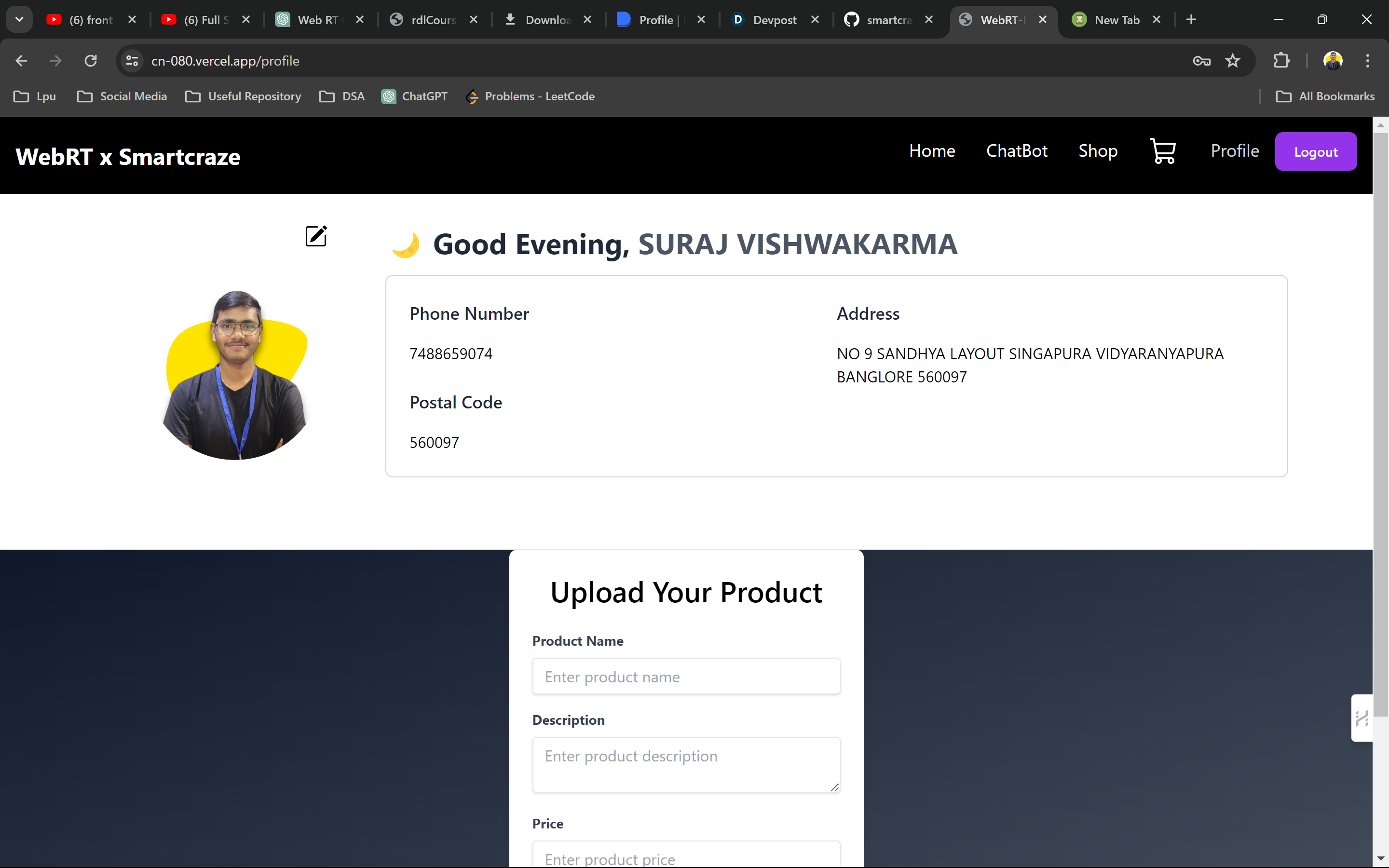Expand the Useful Repository bookmarks folder
This screenshot has width=1389, height=868.
tap(244, 96)
